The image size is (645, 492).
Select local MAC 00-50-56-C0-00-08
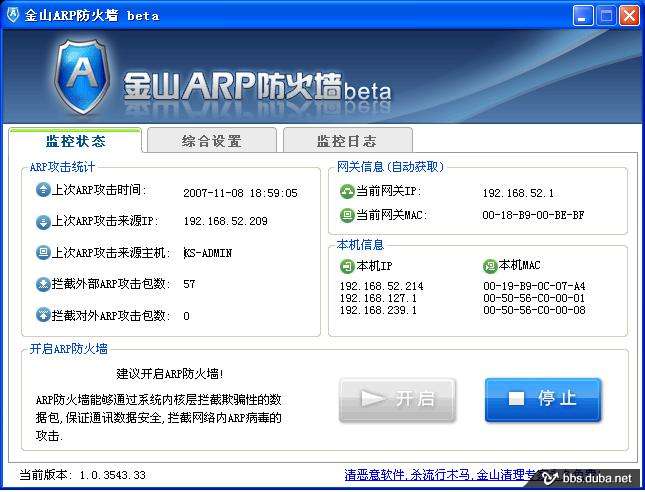click(x=534, y=310)
